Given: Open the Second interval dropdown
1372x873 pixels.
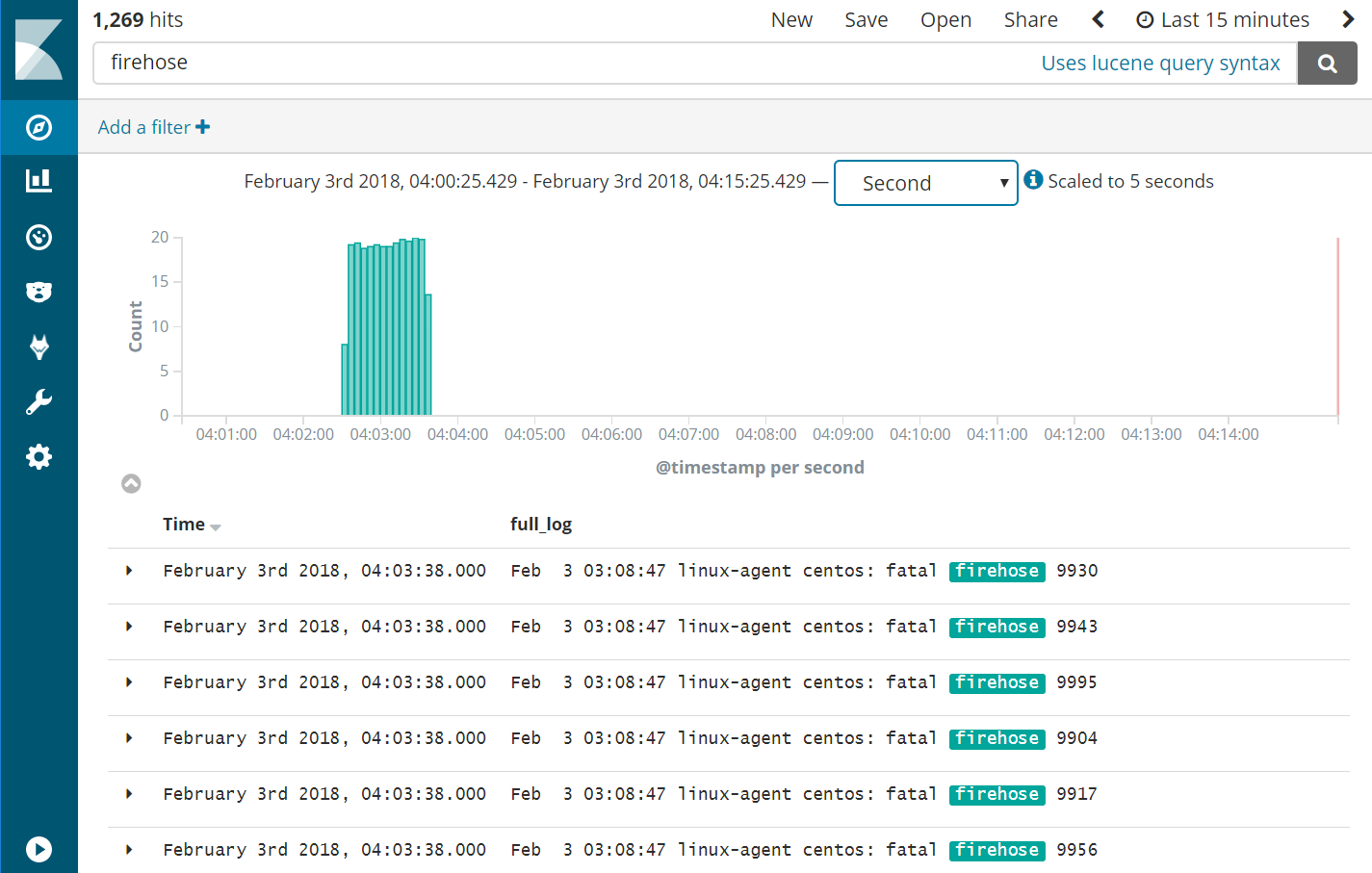Looking at the screenshot, I should (x=925, y=183).
